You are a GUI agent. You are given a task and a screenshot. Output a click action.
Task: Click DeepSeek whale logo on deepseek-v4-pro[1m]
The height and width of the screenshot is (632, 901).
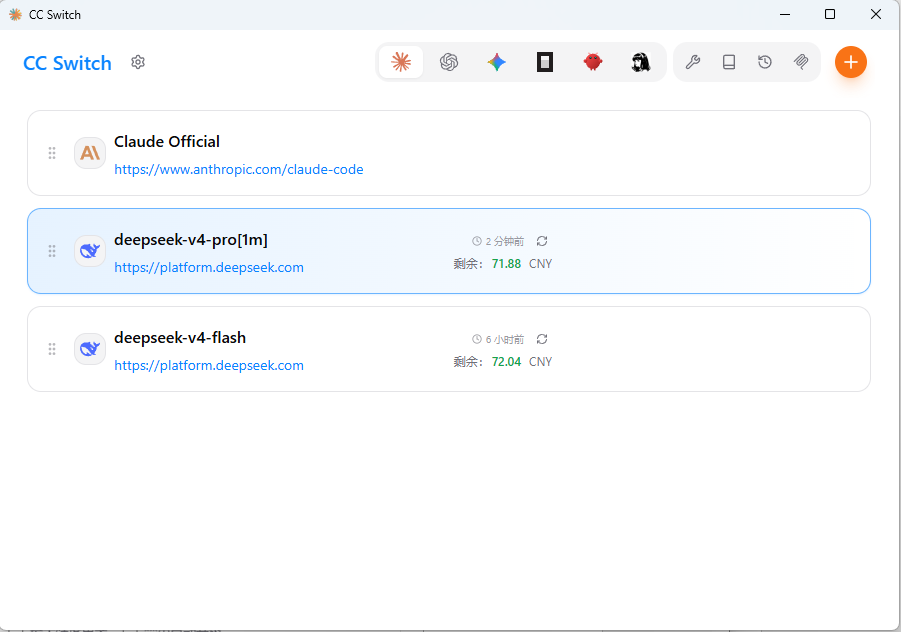coord(90,251)
